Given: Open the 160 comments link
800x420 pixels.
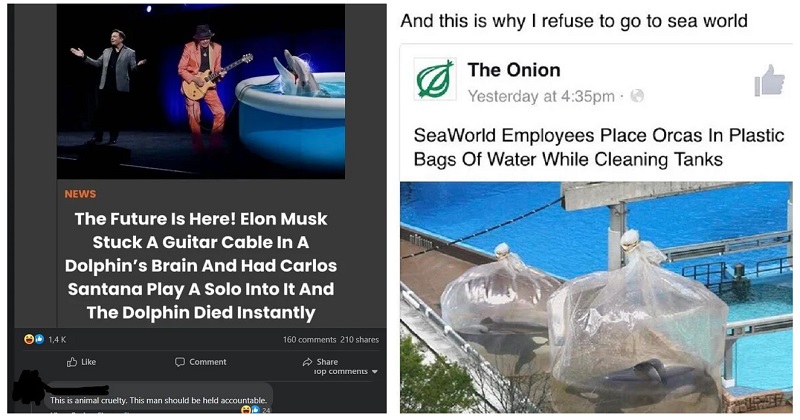Looking at the screenshot, I should [x=309, y=339].
